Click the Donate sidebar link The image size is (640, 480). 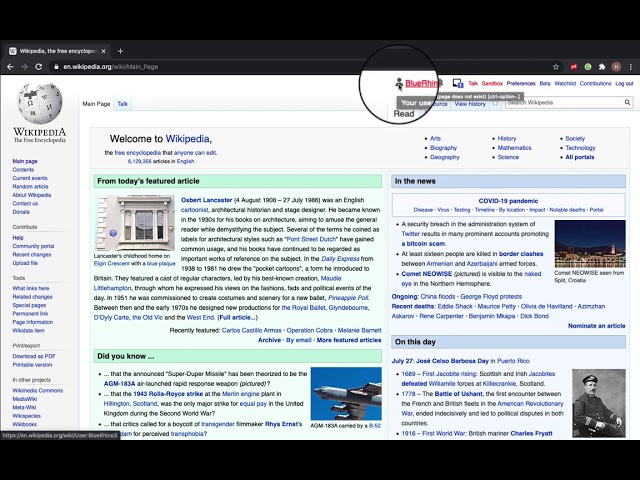tap(21, 212)
